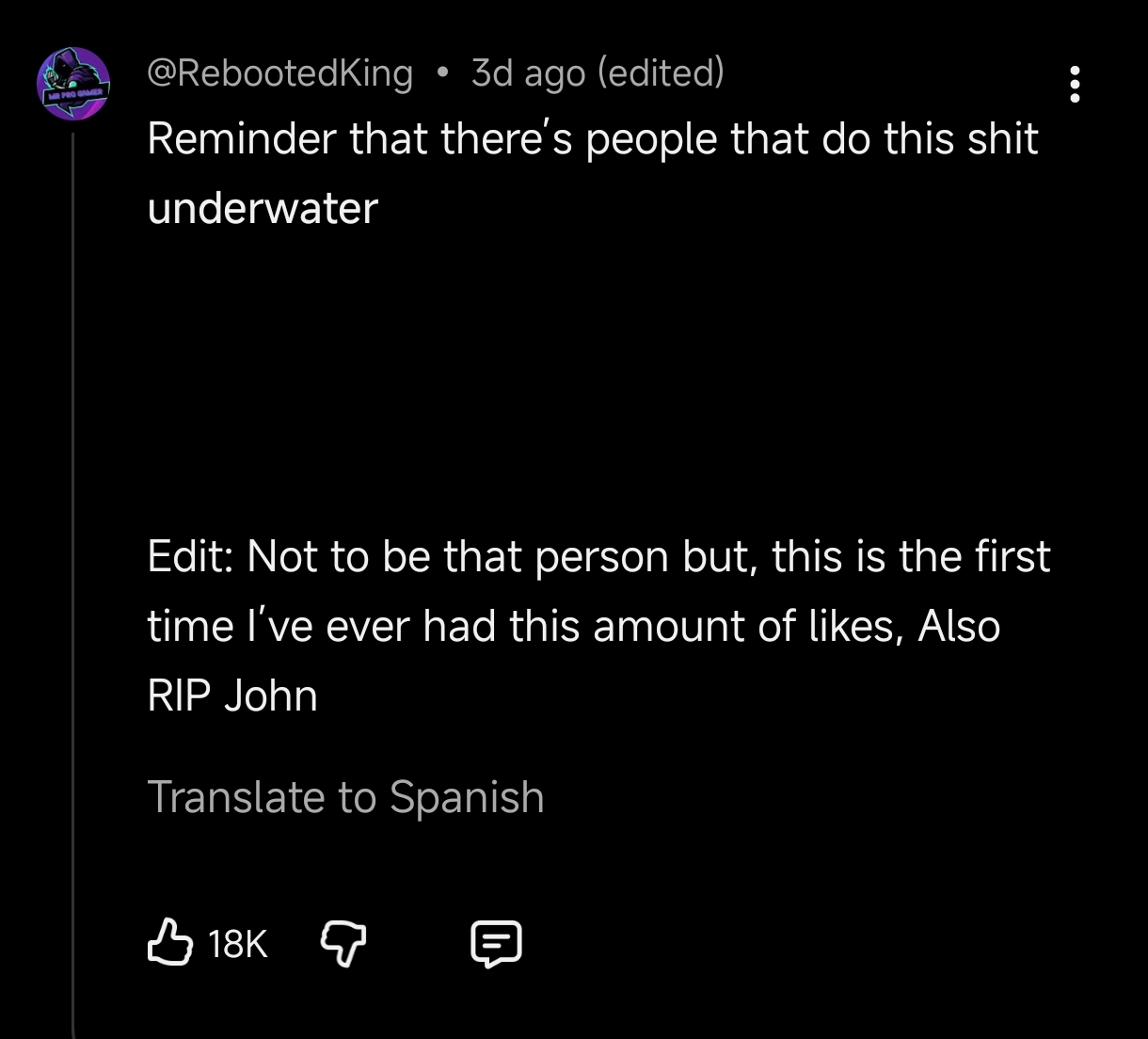This screenshot has width=1148, height=1039.
Task: Click the word 'Also' in comment
Action: (959, 626)
